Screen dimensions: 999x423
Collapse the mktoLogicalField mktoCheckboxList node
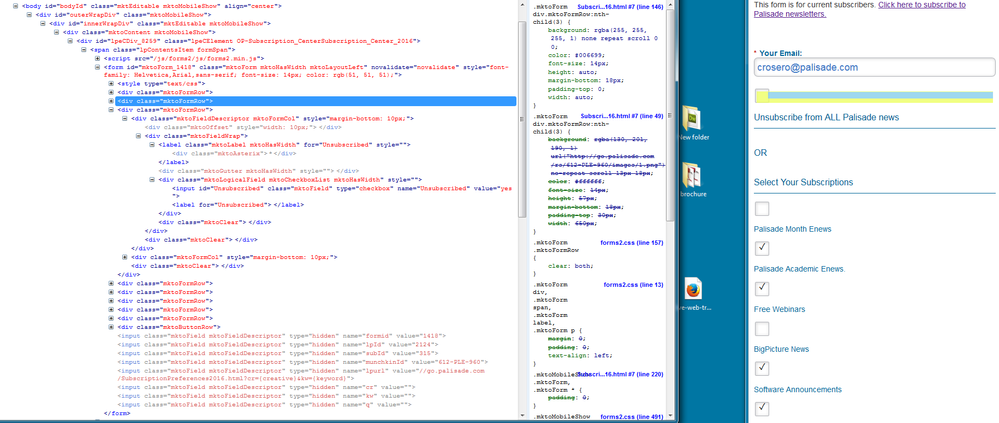(x=152, y=180)
